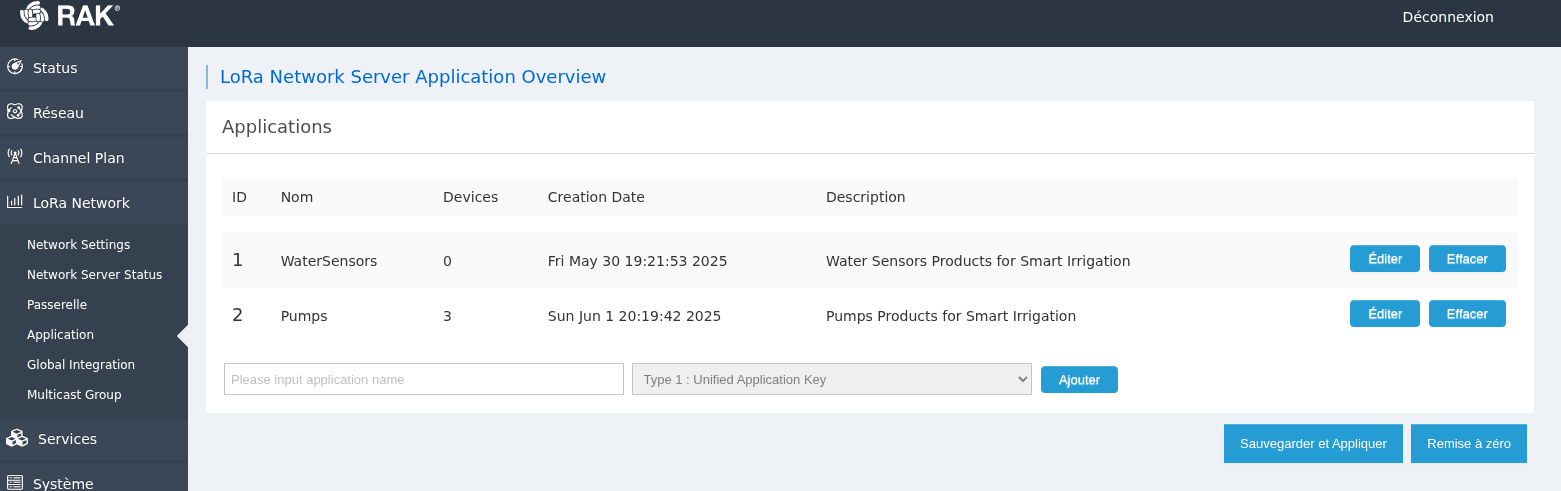
Task: Go to Passerelle settings
Action: (x=57, y=305)
